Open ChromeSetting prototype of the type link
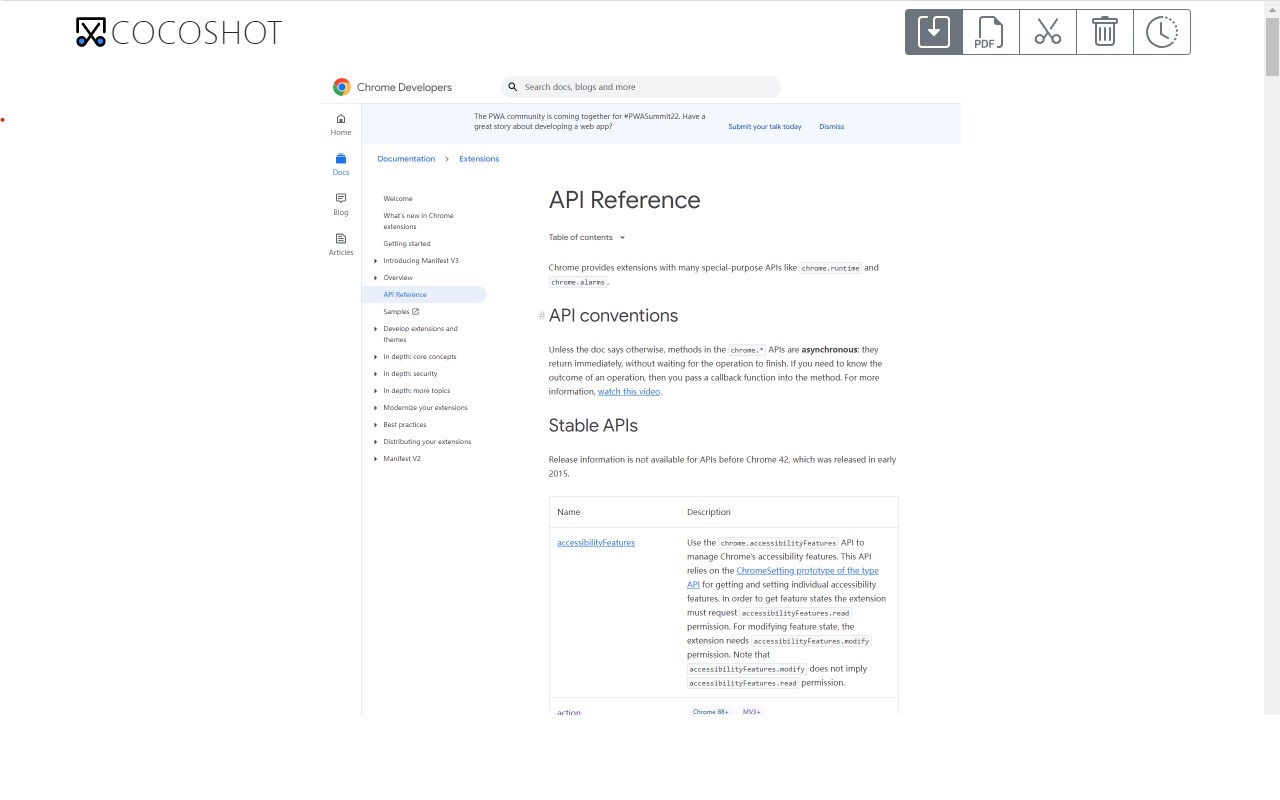The image size is (1280, 800). pos(783,578)
